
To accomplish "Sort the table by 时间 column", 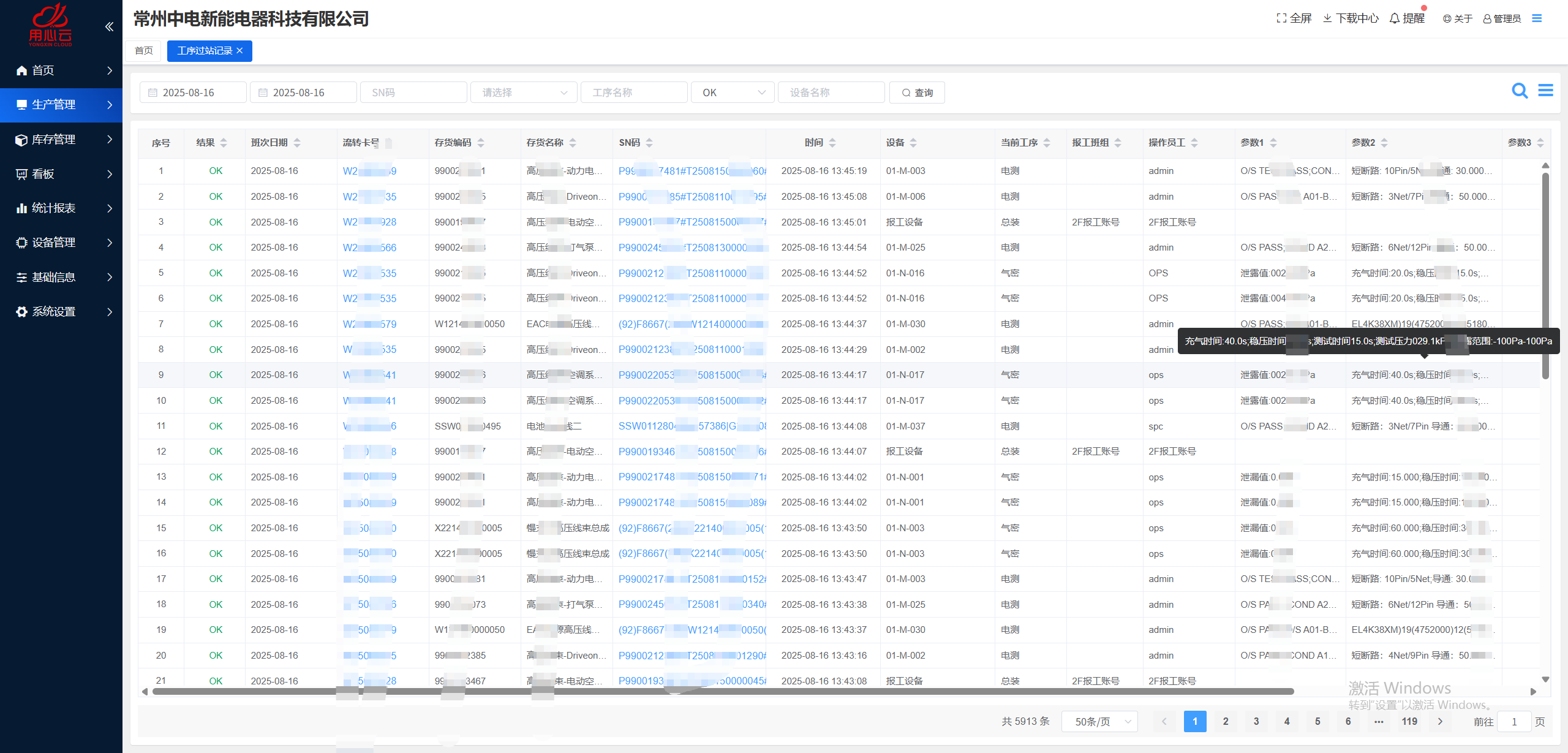I will 832,143.
